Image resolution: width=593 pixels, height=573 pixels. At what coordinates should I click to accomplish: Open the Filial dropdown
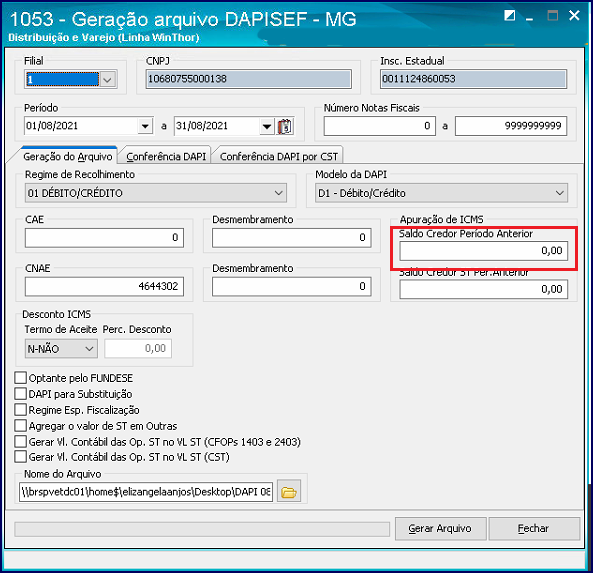pyautogui.click(x=108, y=79)
